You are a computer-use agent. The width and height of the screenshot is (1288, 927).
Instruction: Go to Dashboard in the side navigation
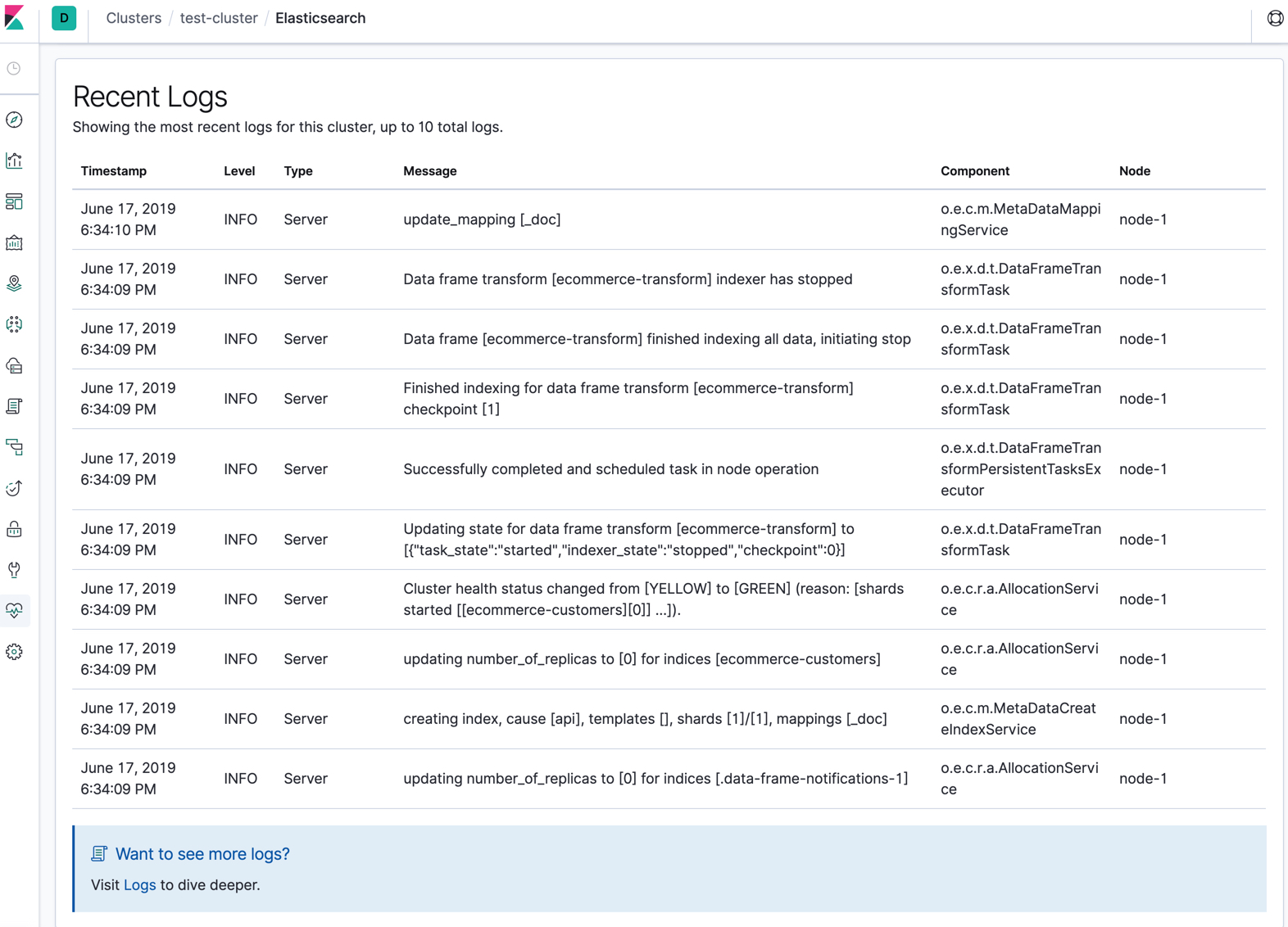pyautogui.click(x=15, y=201)
